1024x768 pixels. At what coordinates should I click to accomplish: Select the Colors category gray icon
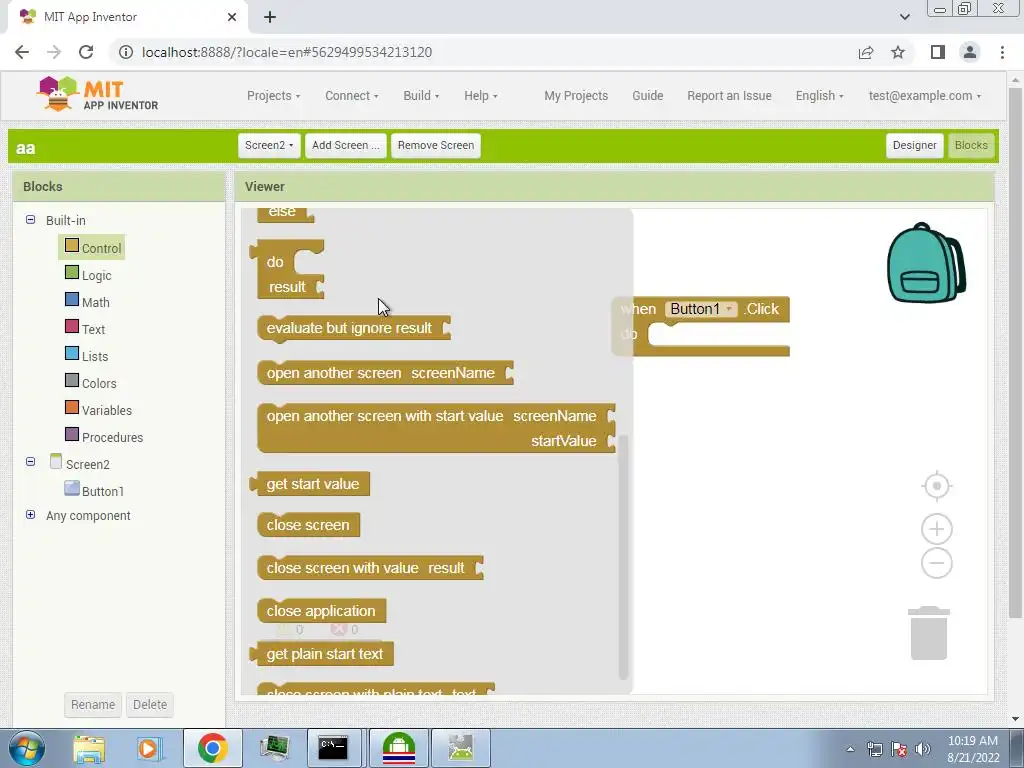(72, 381)
